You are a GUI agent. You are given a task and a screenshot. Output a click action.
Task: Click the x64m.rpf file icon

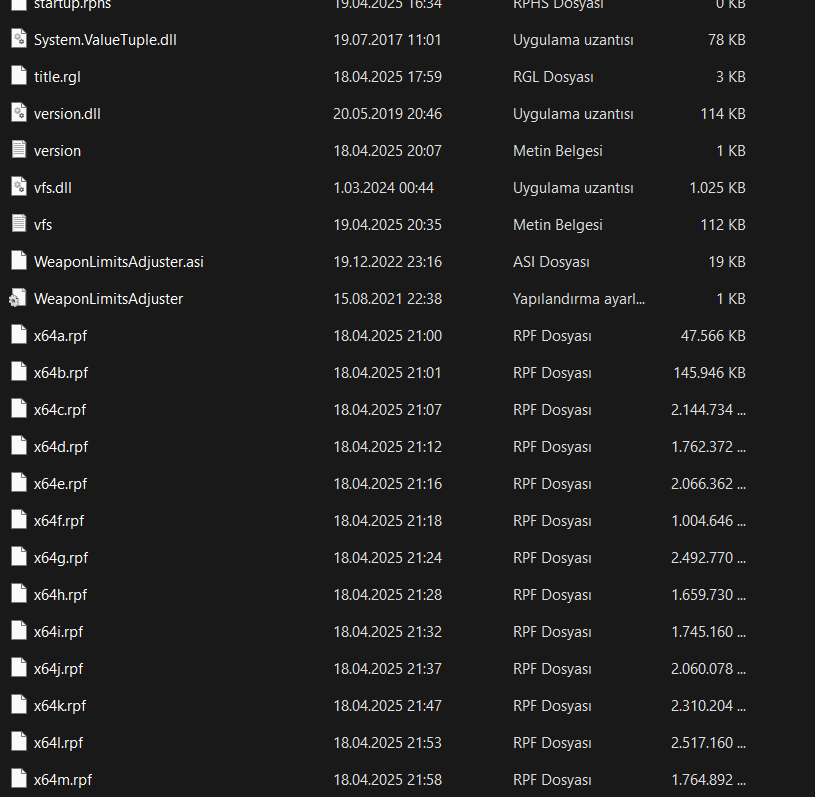[18, 780]
